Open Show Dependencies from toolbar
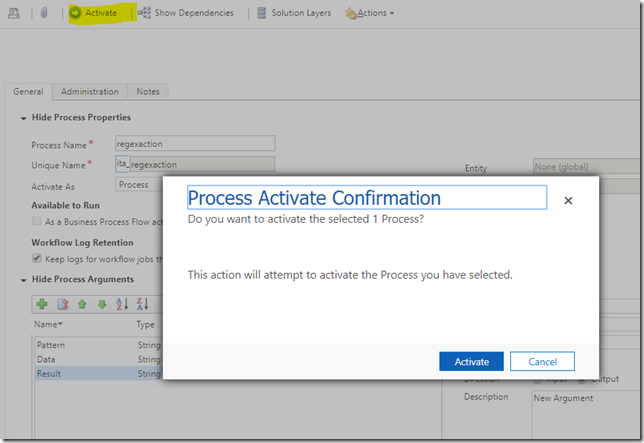This screenshot has height=443, width=644. pos(186,13)
